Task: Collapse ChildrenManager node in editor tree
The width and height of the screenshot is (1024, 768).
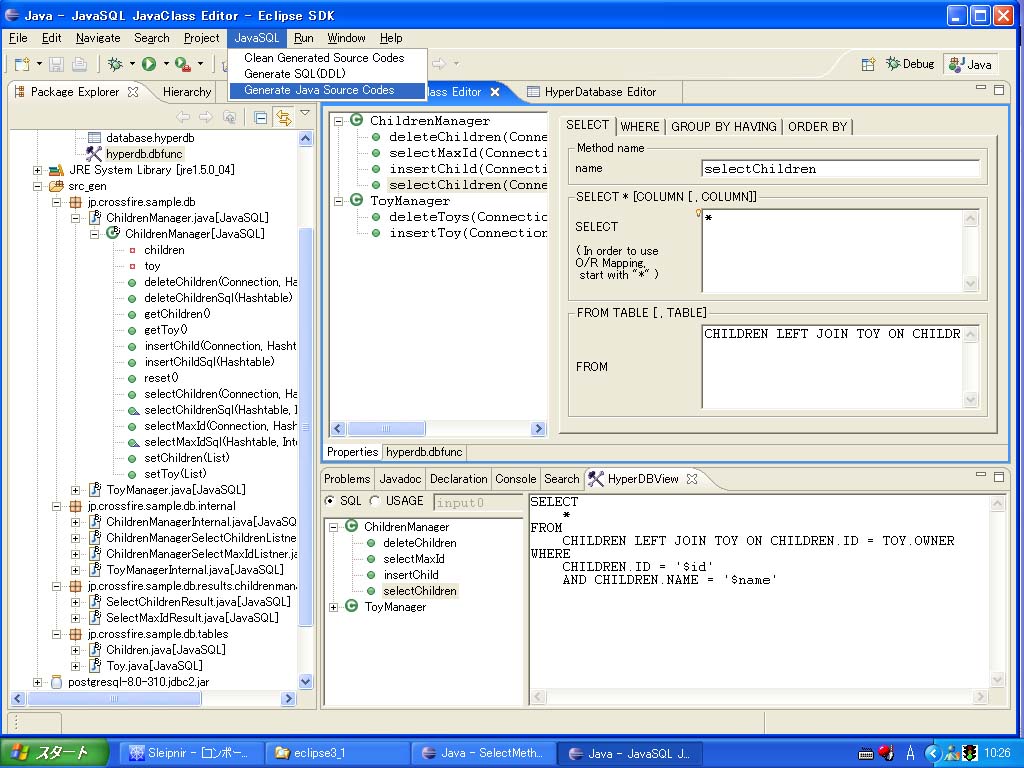Action: pos(339,121)
